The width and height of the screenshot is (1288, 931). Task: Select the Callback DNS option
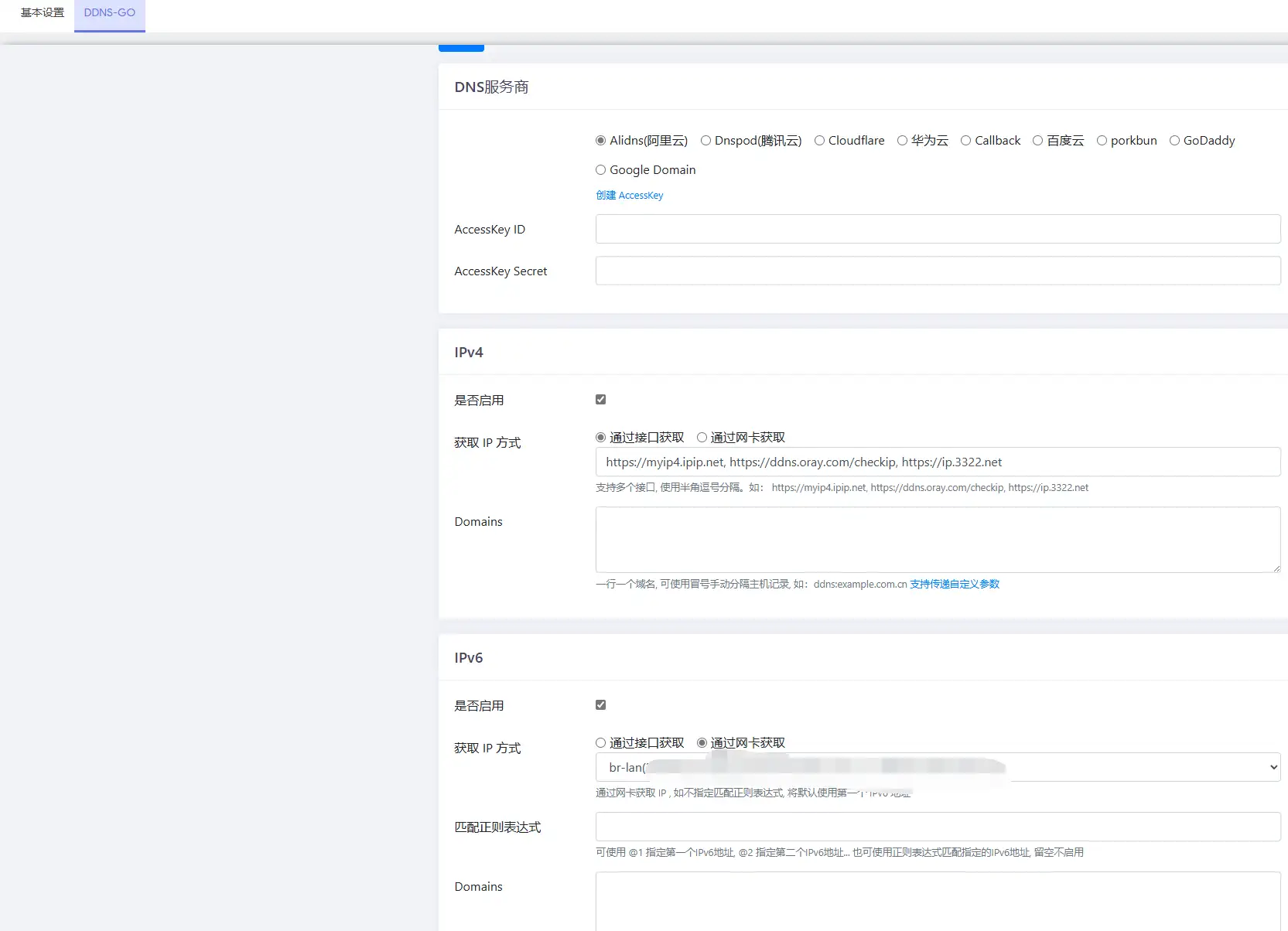[x=965, y=140]
